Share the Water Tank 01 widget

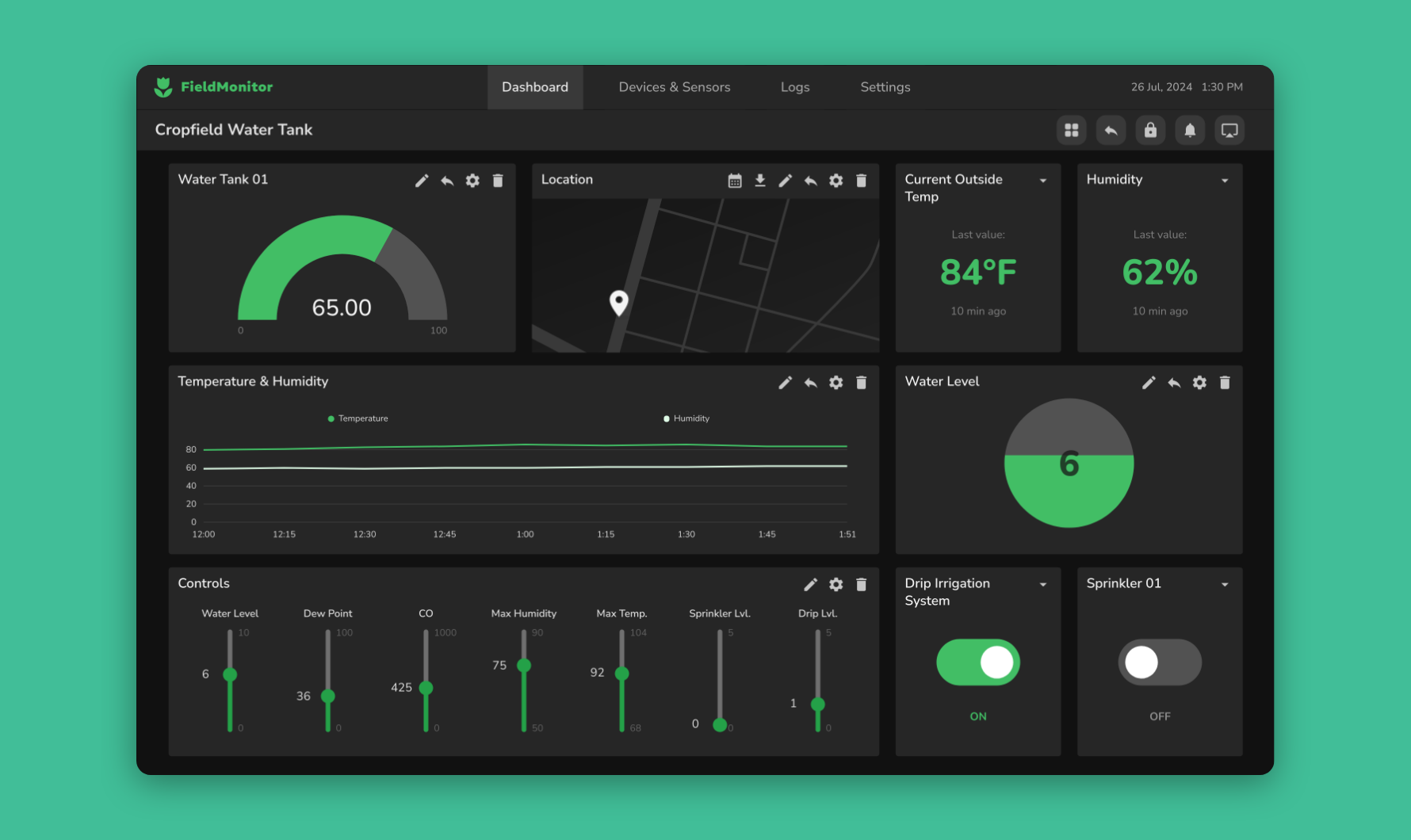[447, 181]
